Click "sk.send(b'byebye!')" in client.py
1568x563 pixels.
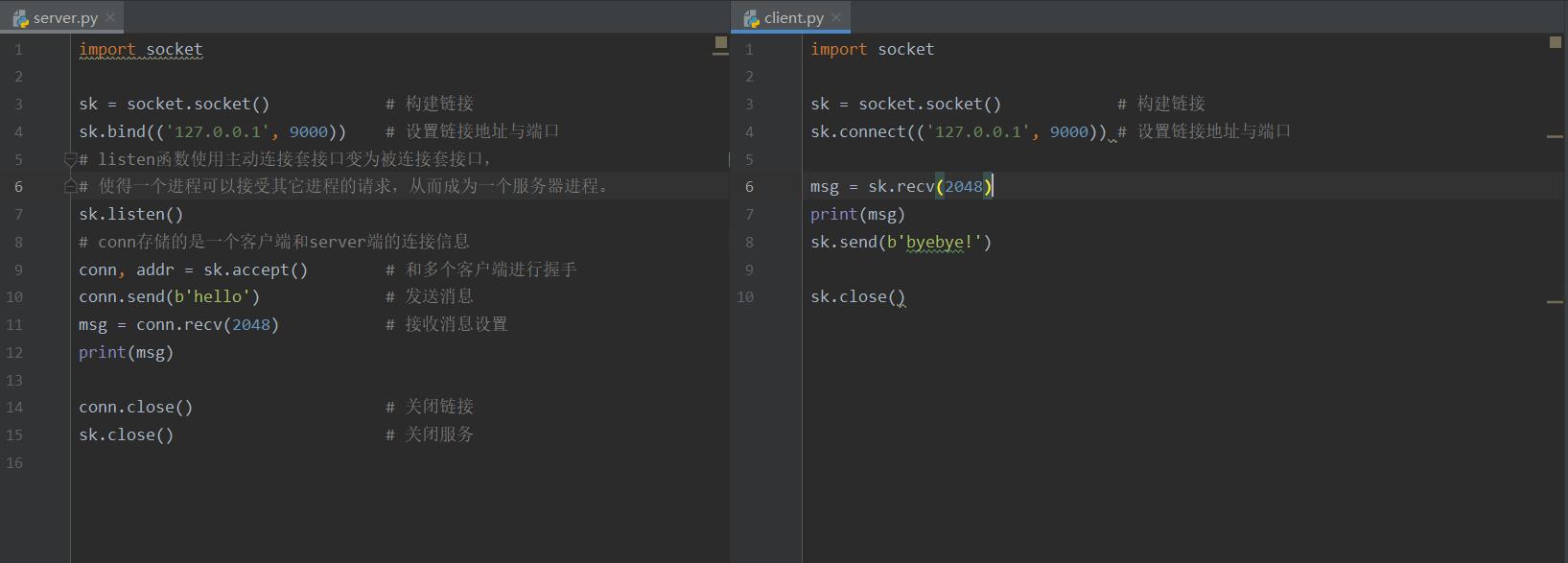(901, 242)
